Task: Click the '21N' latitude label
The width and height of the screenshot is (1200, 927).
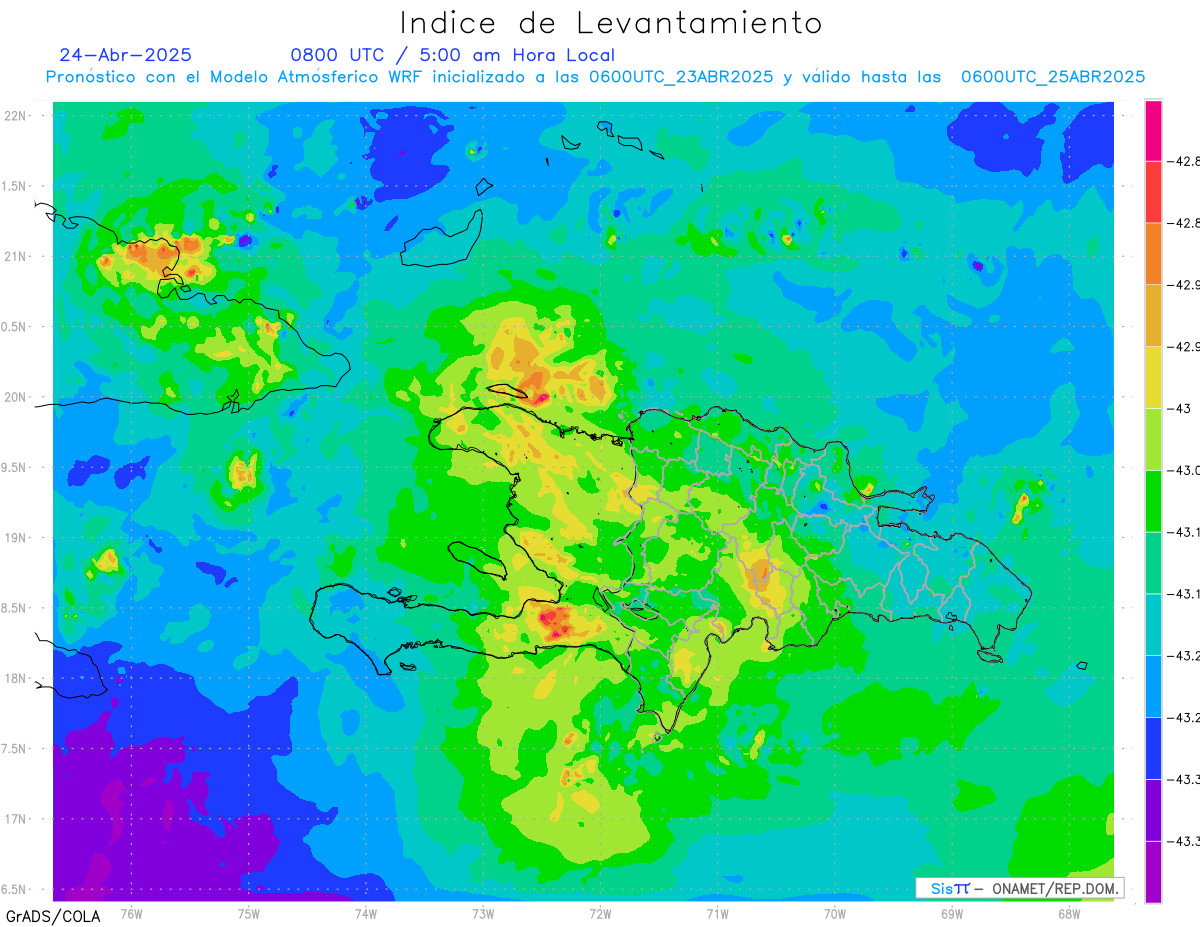Action: [17, 256]
